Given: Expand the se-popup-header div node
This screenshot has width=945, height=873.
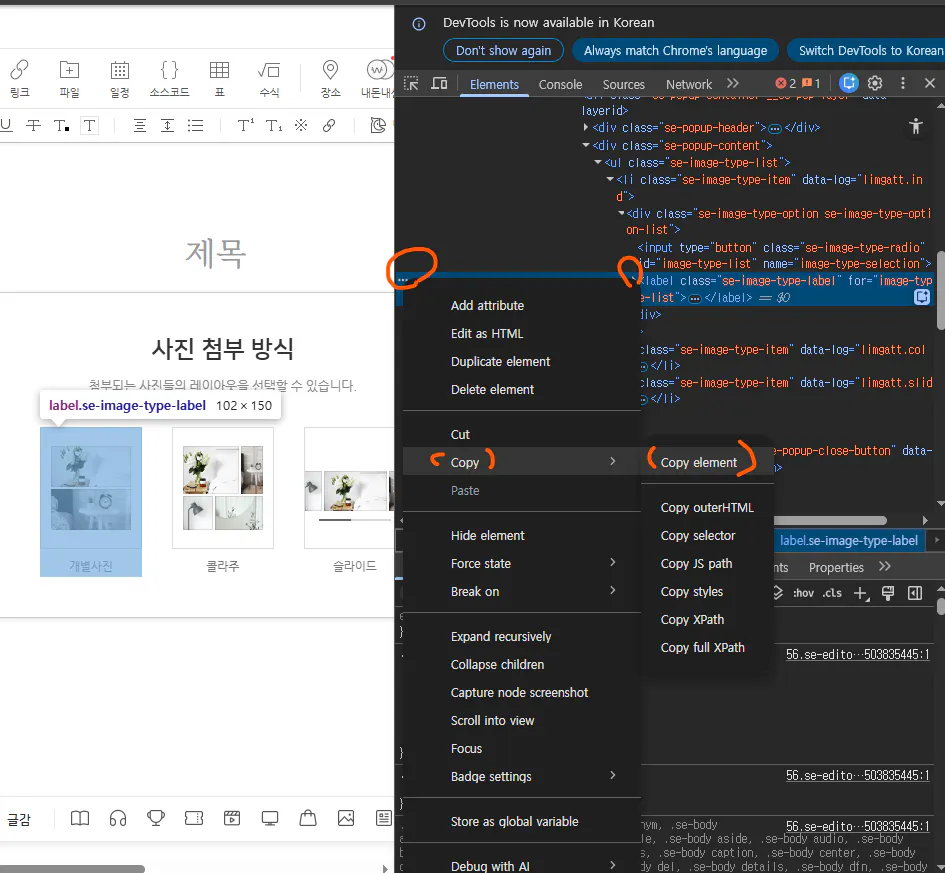Looking at the screenshot, I should tap(585, 128).
